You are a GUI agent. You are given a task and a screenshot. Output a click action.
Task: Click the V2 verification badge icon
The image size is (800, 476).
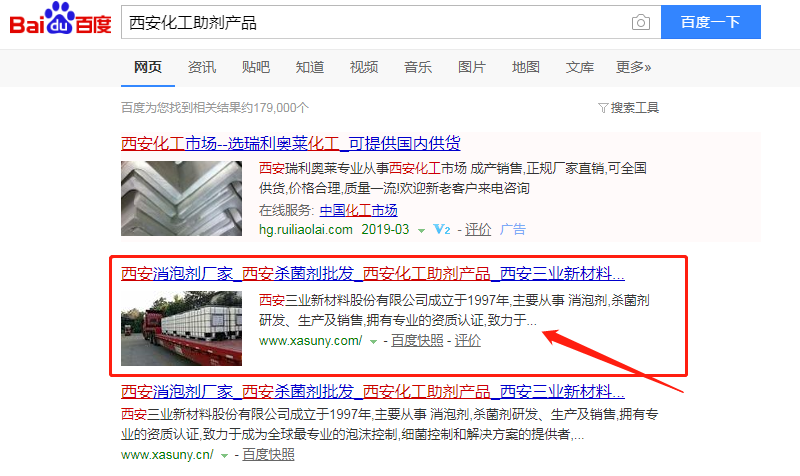tap(442, 230)
